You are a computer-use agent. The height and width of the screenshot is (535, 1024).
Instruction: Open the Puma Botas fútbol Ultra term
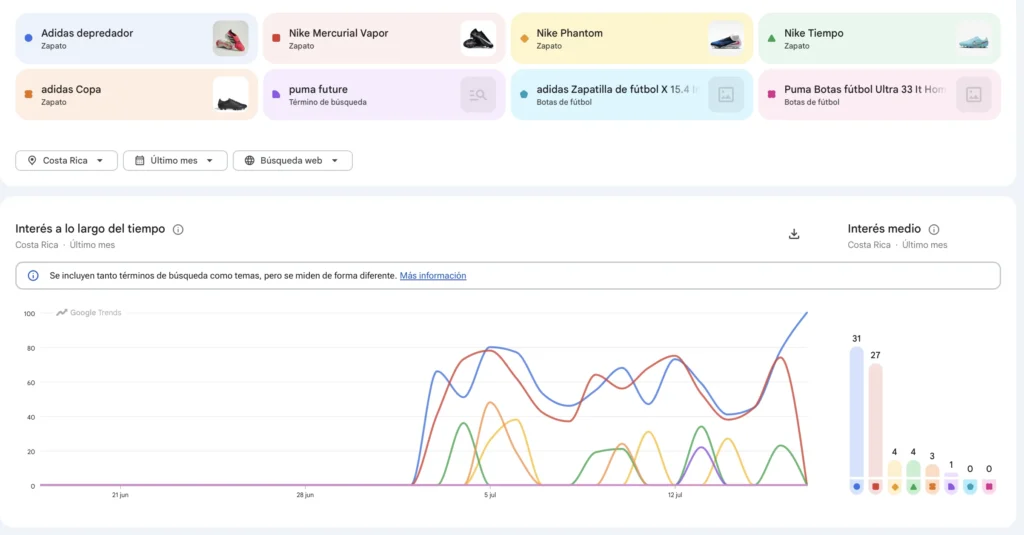click(x=879, y=95)
